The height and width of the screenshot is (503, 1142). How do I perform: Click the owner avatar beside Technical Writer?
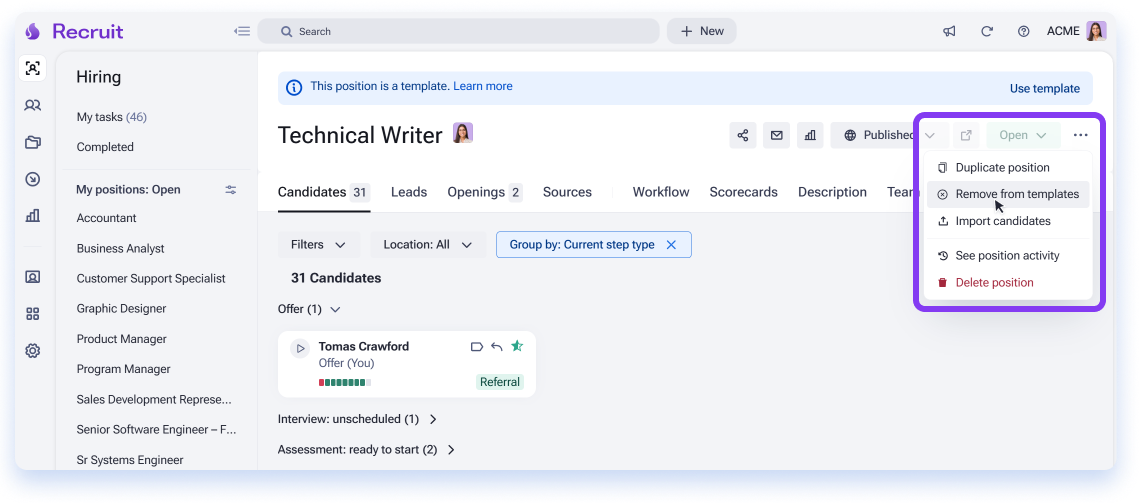pos(463,132)
